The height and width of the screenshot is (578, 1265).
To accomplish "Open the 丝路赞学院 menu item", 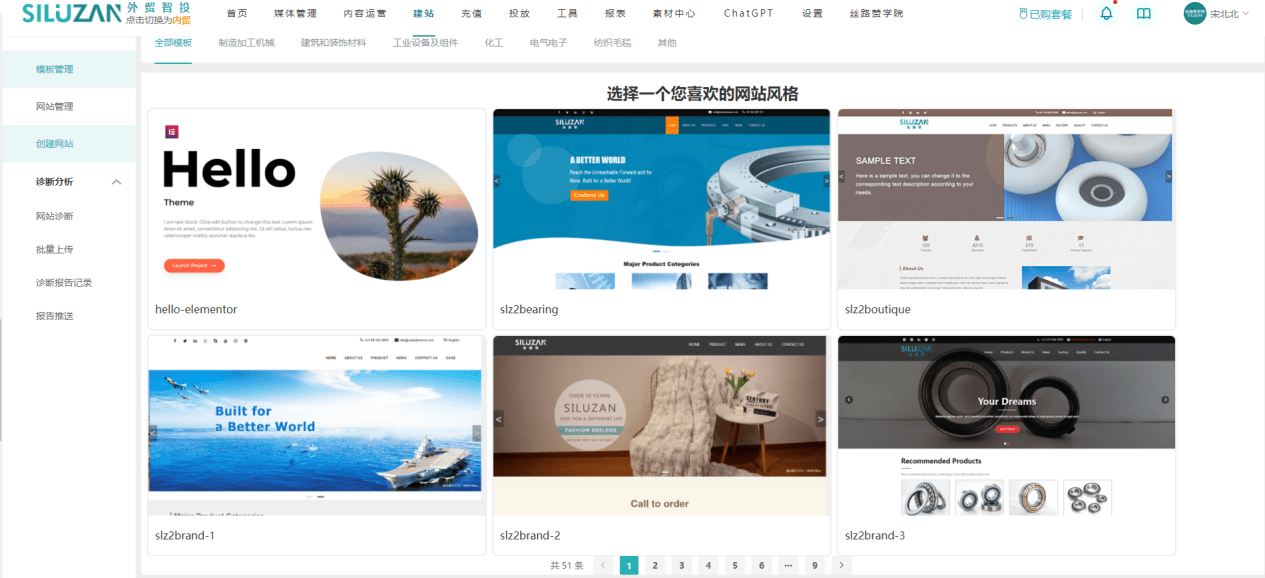I will [x=877, y=14].
